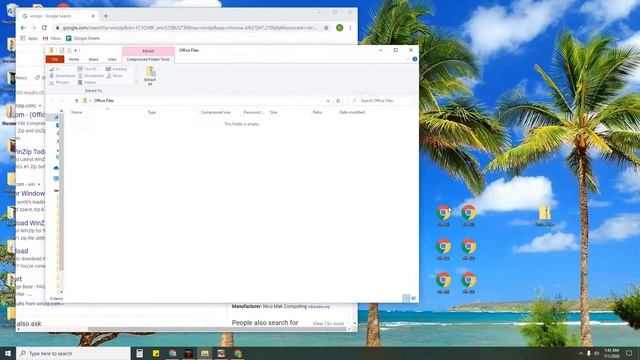The width and height of the screenshot is (640, 360).
Task: Launch Calculator from the taskbar
Action: (140, 353)
